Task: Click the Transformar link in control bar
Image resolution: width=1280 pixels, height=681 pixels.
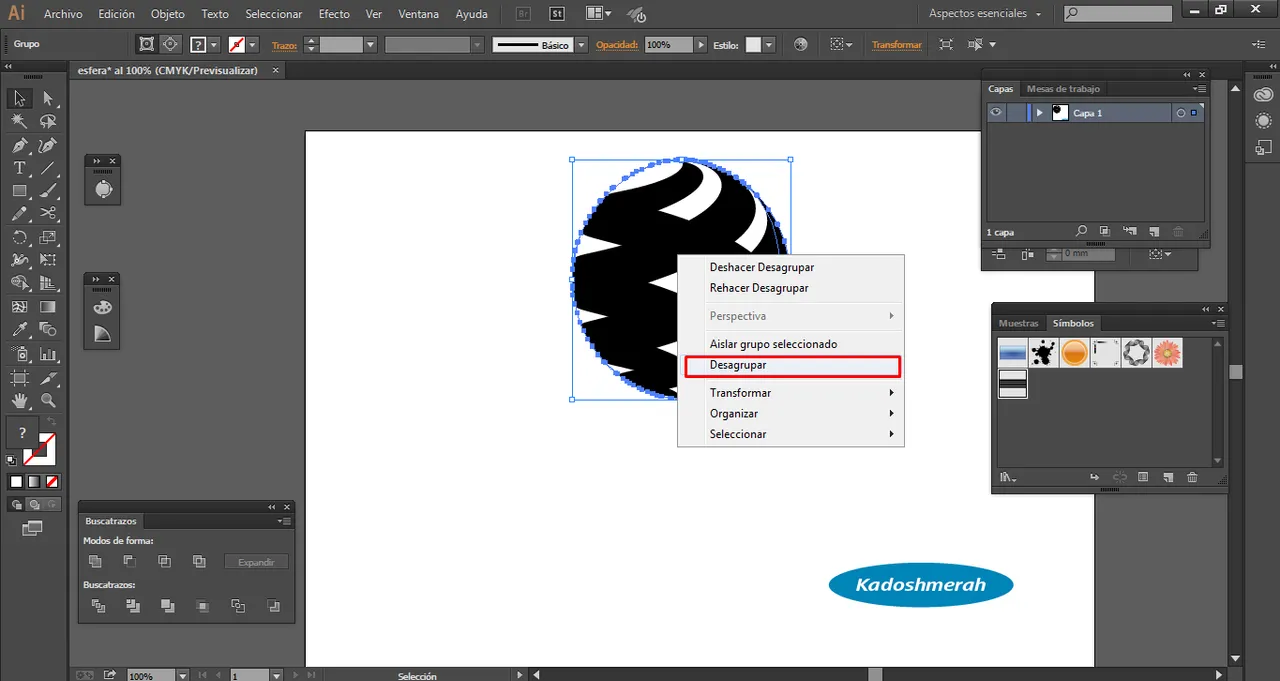Action: (x=896, y=45)
